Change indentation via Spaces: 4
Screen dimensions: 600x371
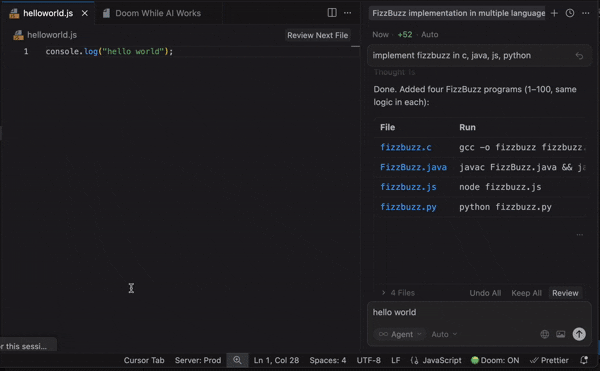point(328,360)
